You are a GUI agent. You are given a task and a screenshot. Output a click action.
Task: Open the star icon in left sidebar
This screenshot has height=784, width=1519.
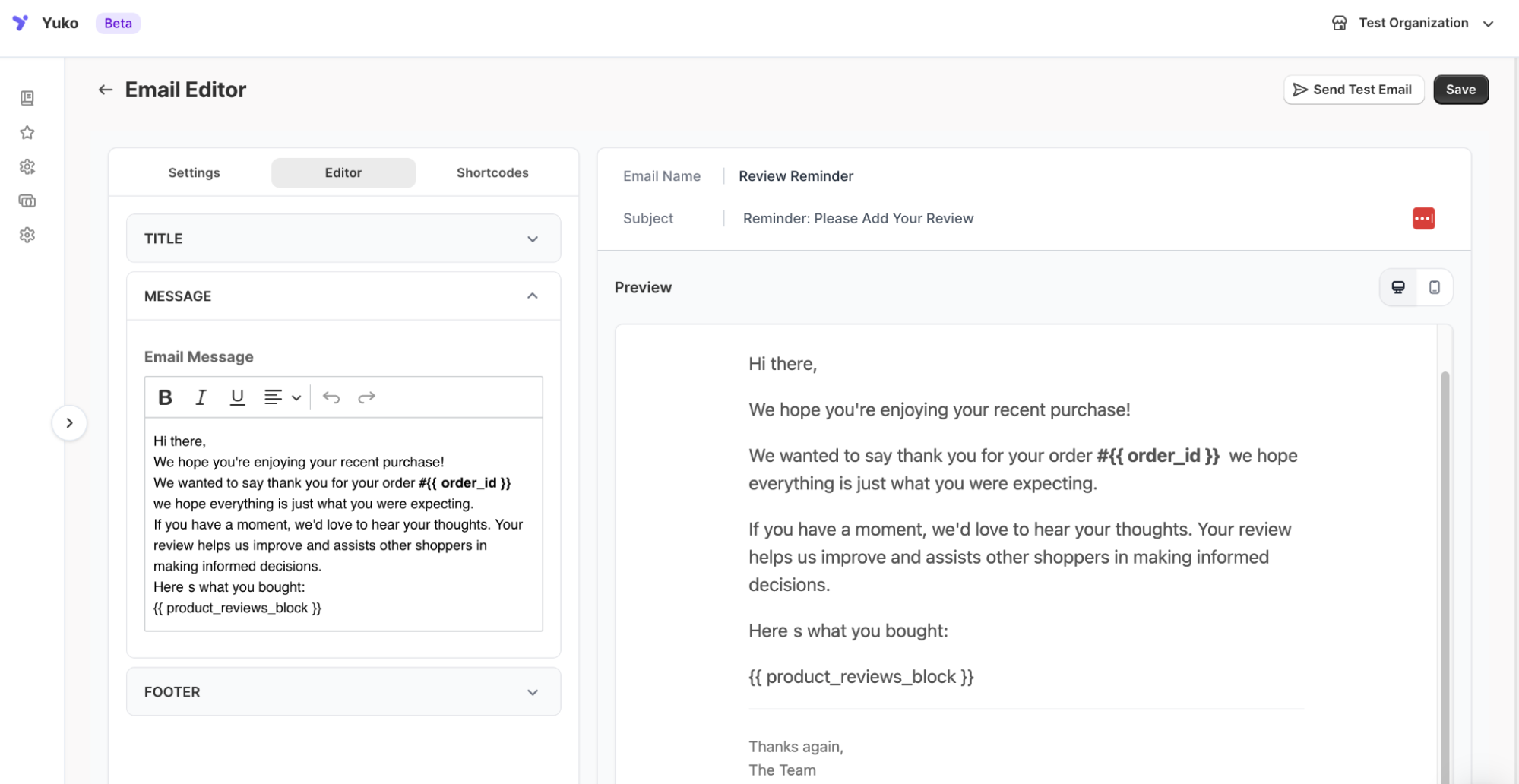coord(27,133)
